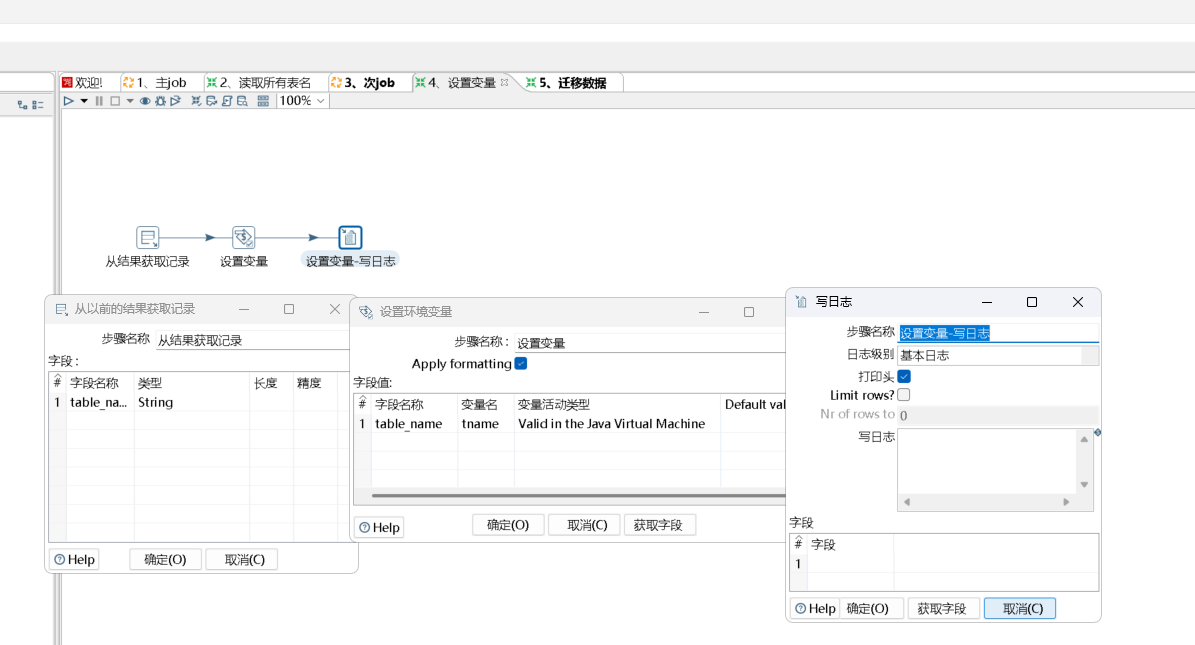The image size is (1195, 645).
Task: Click 获取字段 in 设置环境变量 dialog
Action: (x=658, y=525)
